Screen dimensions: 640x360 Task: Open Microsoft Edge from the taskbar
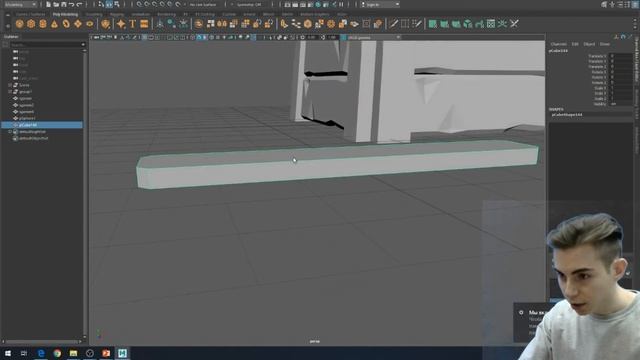41,353
